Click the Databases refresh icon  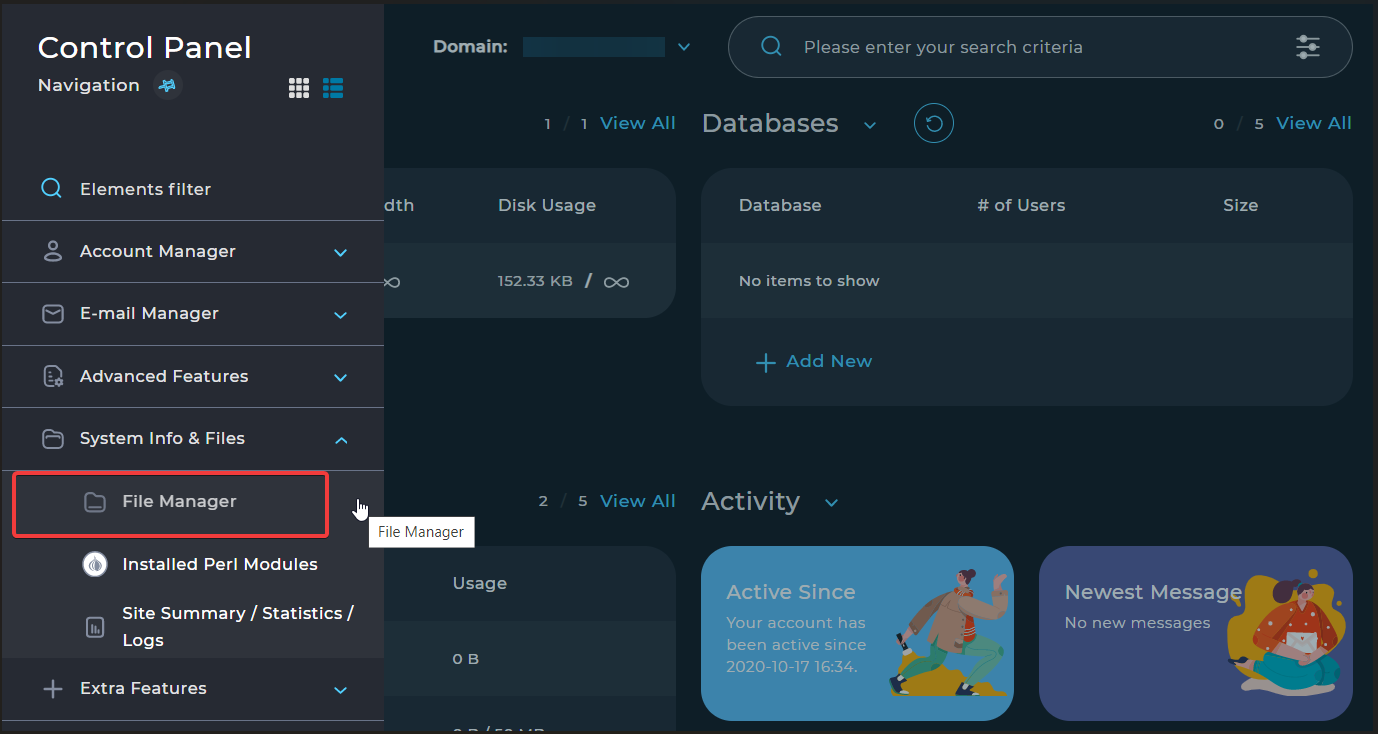pos(933,124)
